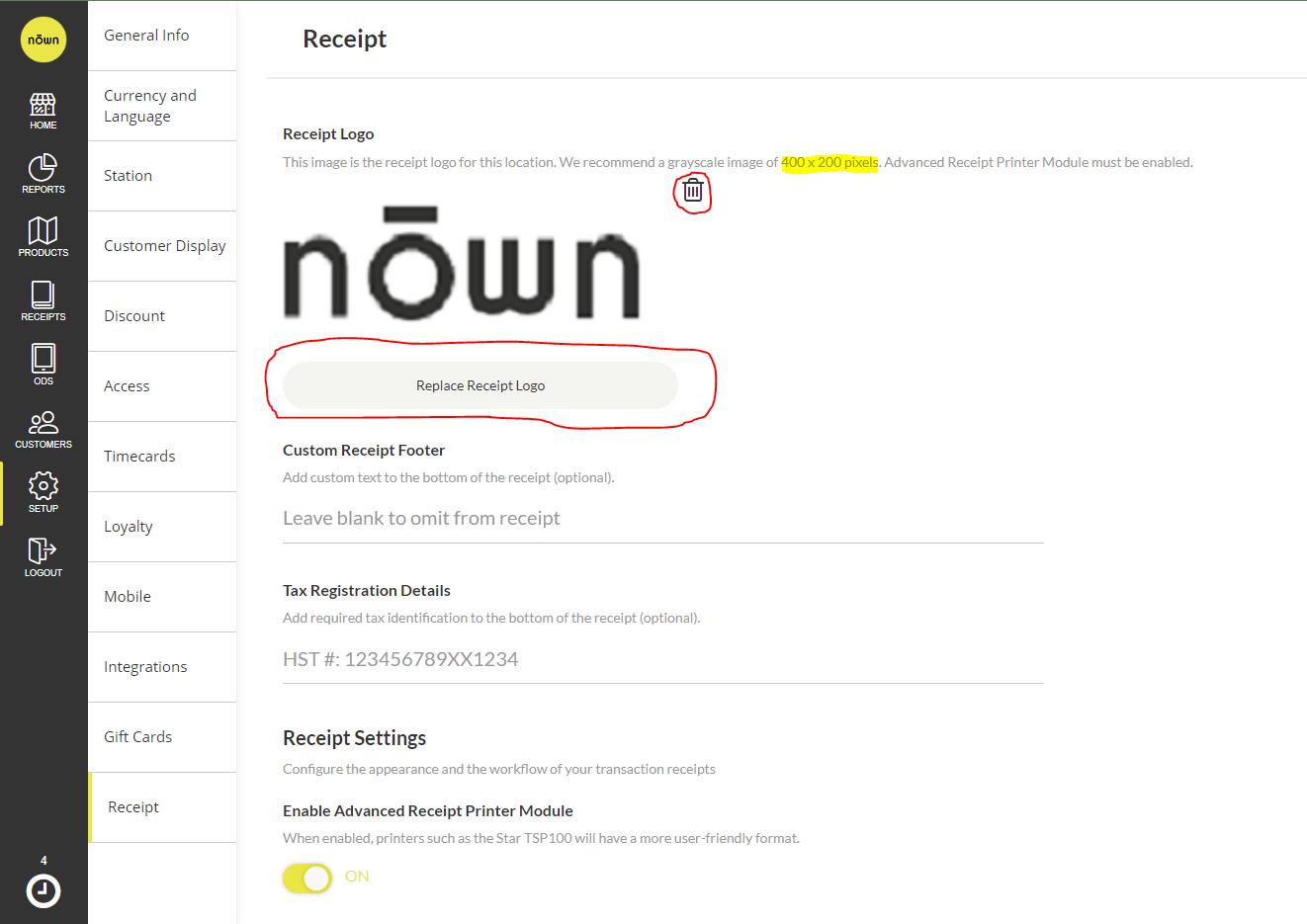Turn off Advanced Receipt Printer Module toggle

[307, 878]
